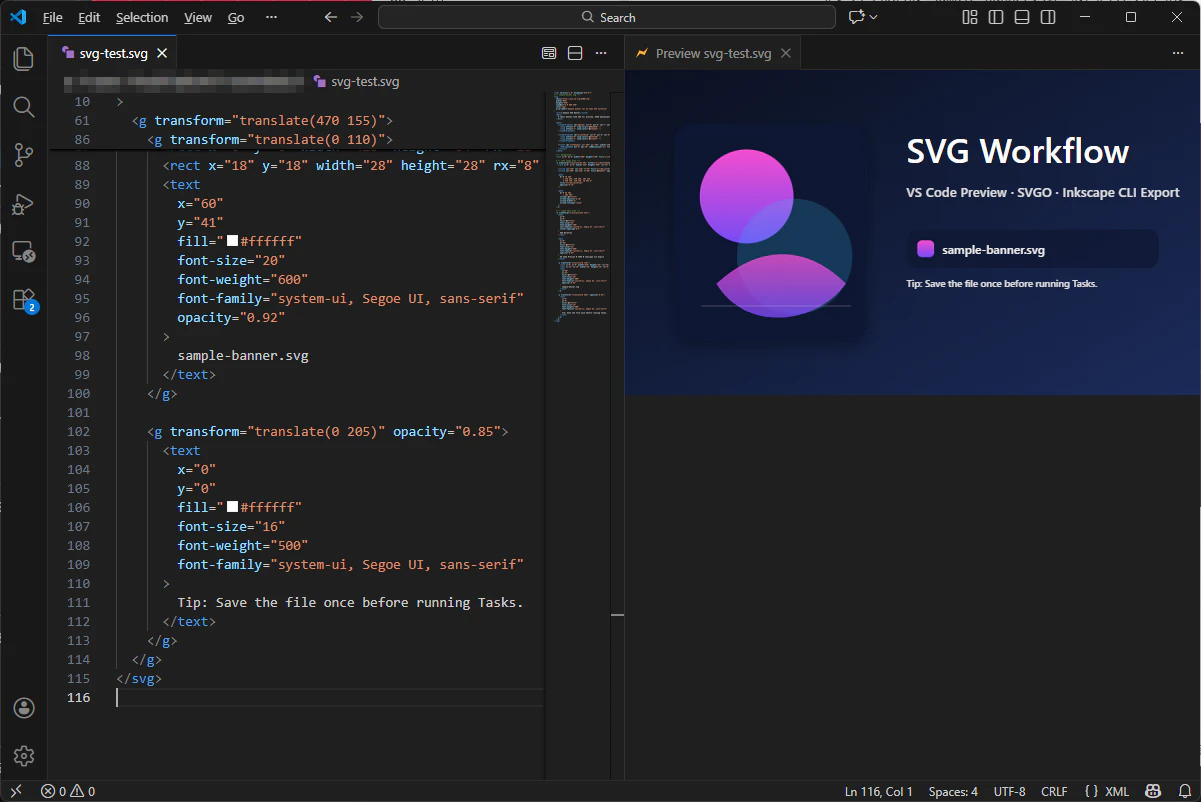The image size is (1201, 802).
Task: Open Copilot status icon in status bar
Action: pos(1152,791)
